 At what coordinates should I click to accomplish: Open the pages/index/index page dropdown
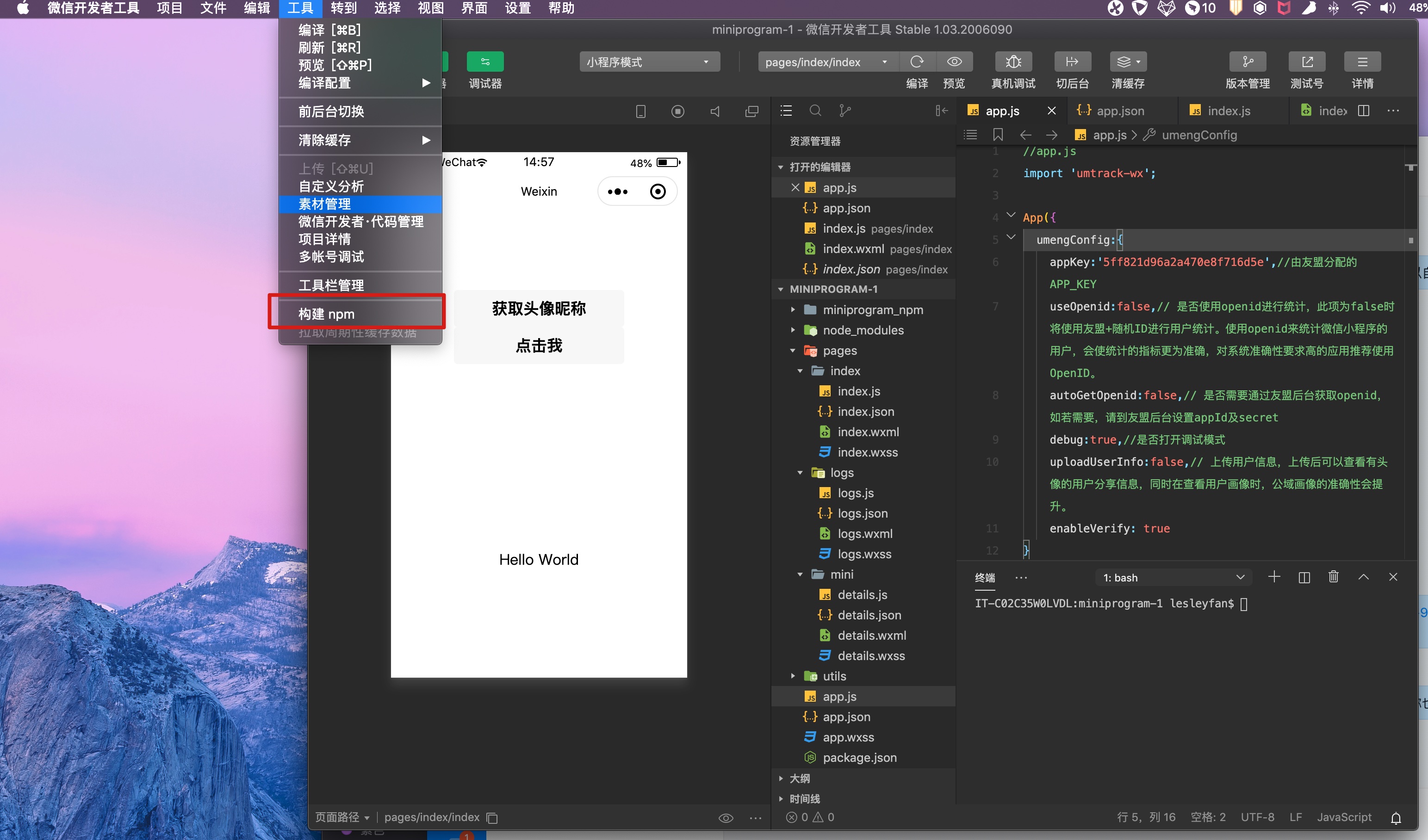(828, 62)
